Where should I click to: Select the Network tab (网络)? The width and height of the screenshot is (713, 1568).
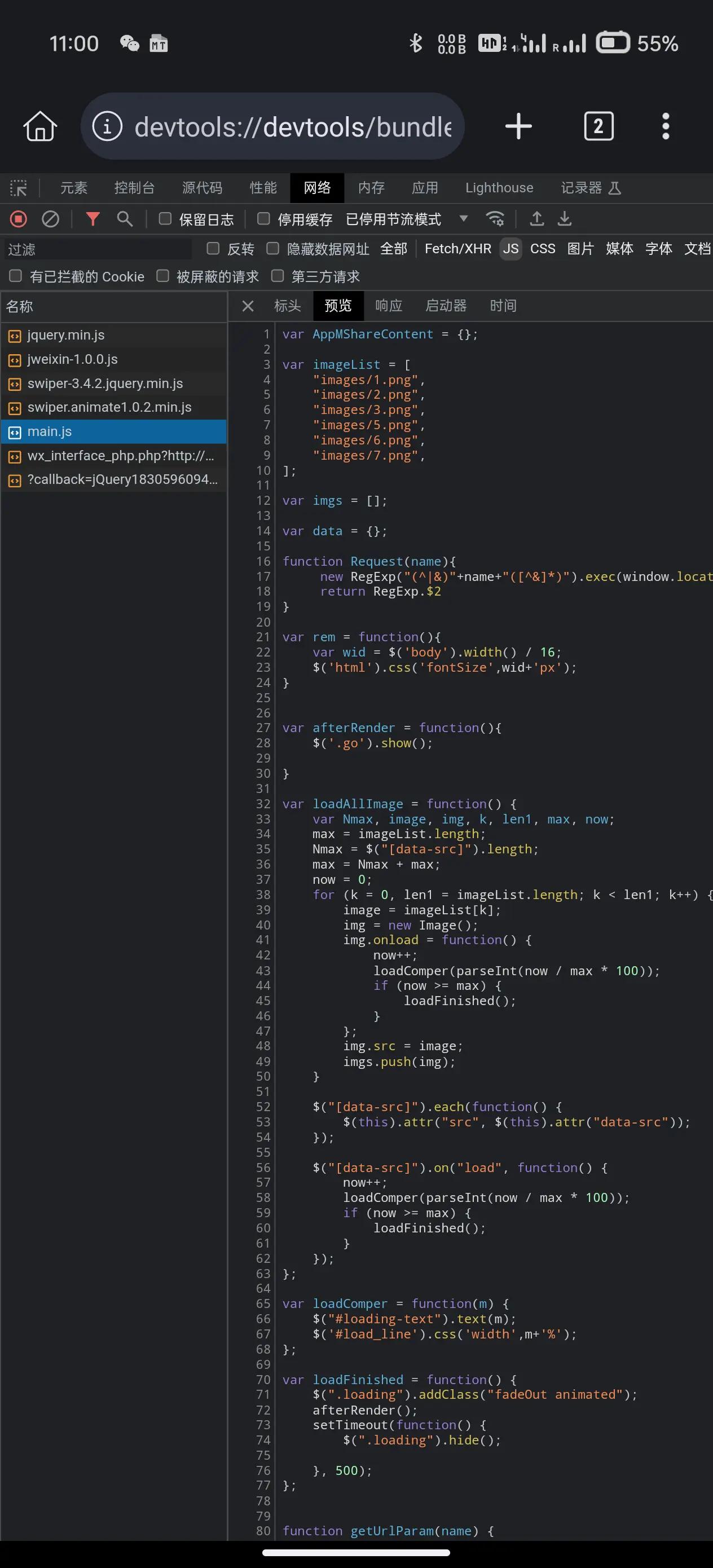click(x=317, y=187)
